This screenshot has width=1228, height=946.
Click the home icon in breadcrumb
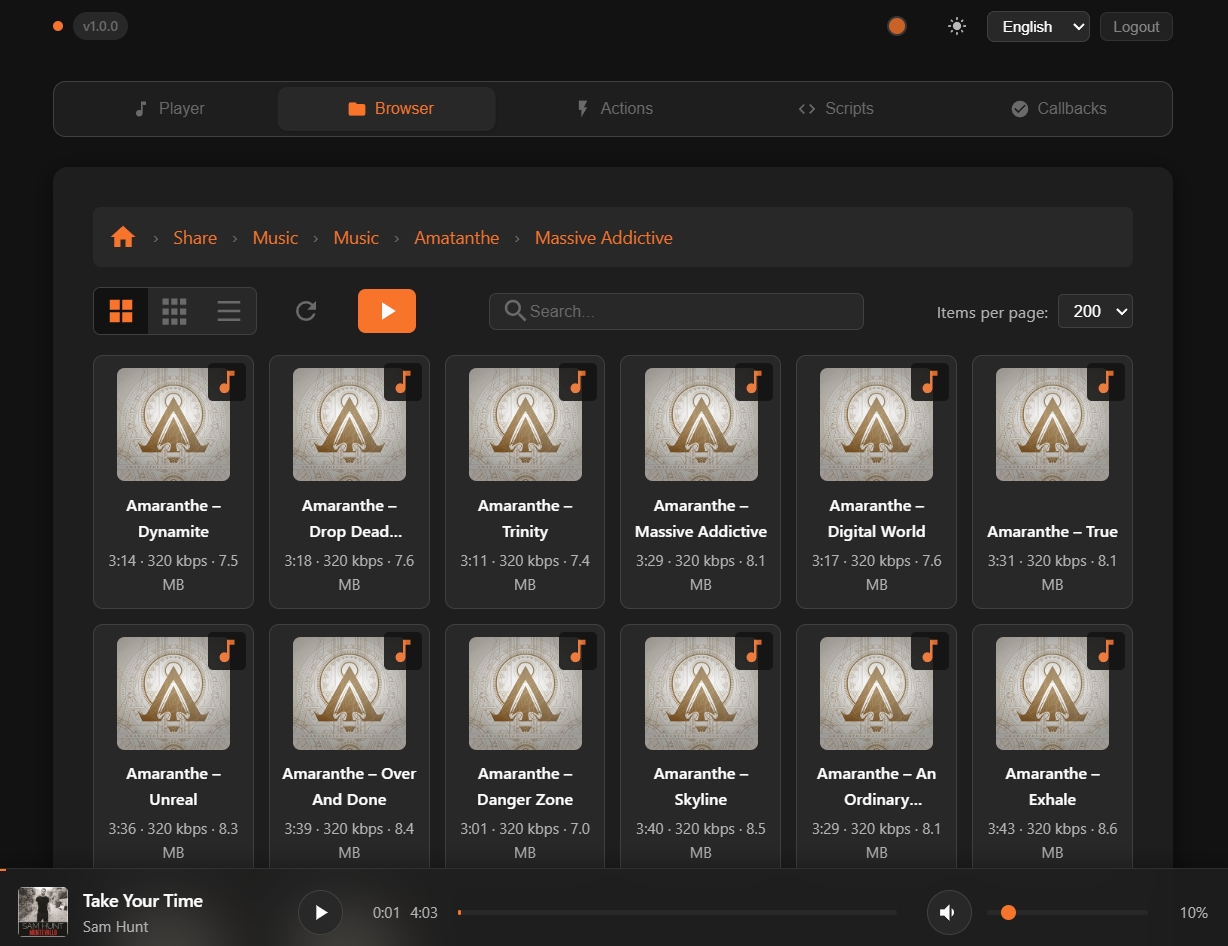tap(123, 237)
